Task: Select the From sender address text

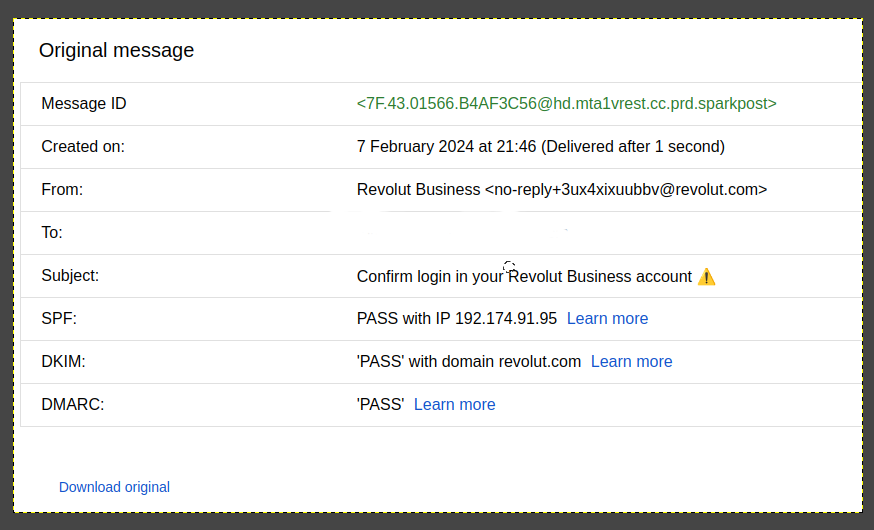Action: coord(562,189)
